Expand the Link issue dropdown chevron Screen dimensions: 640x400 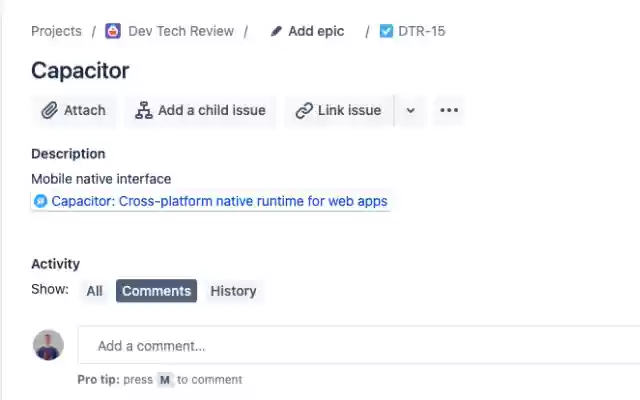click(x=411, y=110)
